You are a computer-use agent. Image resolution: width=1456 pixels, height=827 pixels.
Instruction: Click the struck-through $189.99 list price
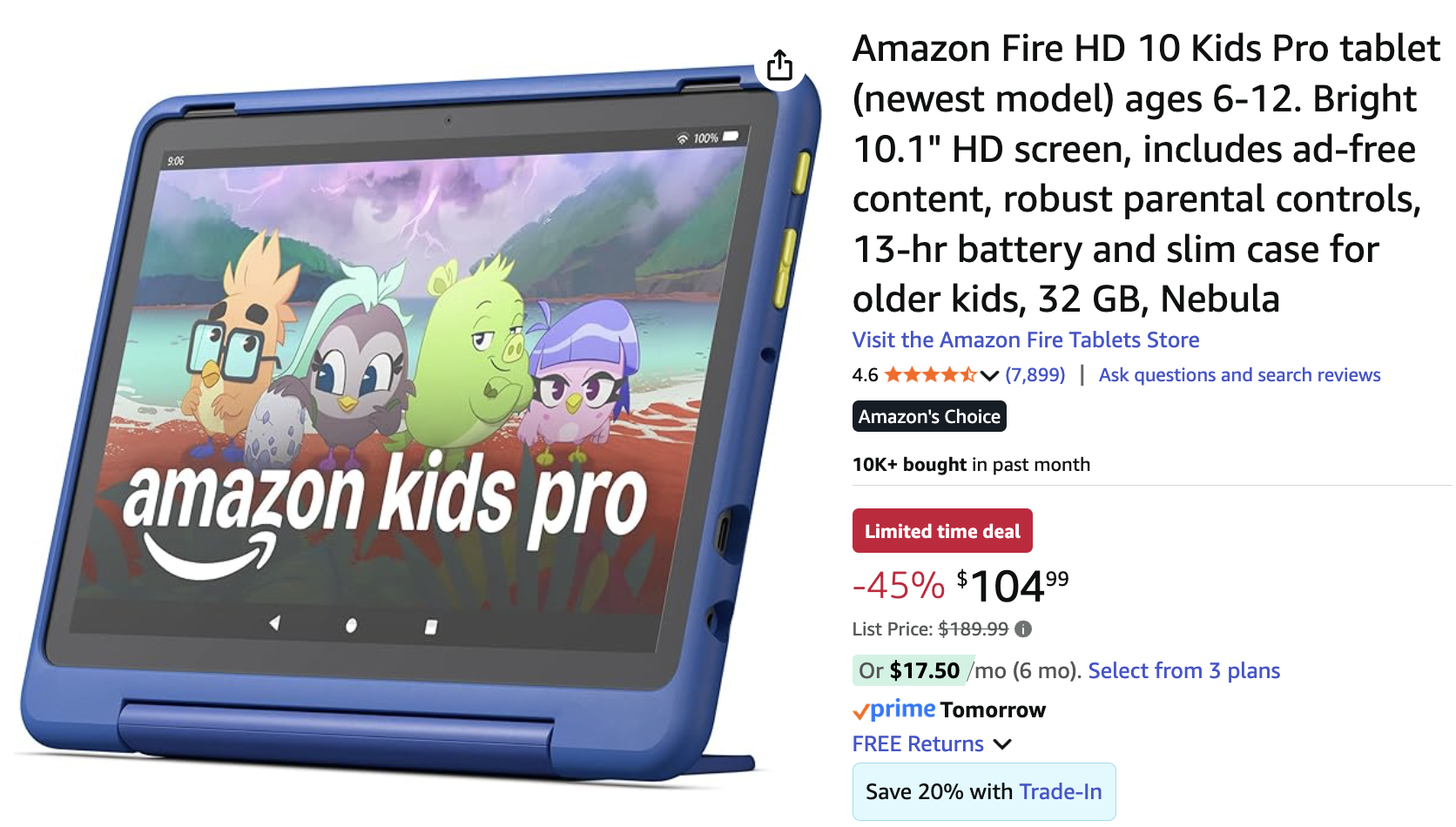973,629
